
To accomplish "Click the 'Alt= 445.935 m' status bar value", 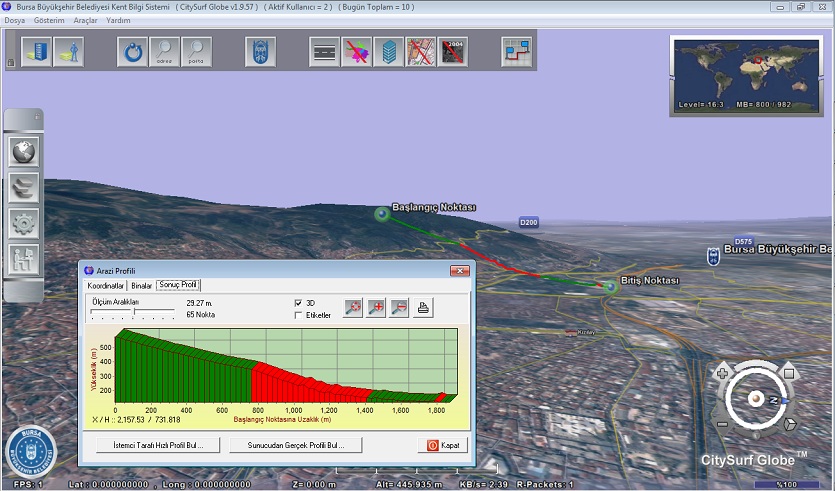I will pyautogui.click(x=409, y=485).
